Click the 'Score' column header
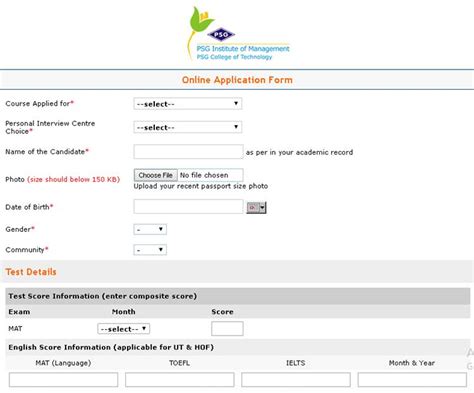 (222, 312)
